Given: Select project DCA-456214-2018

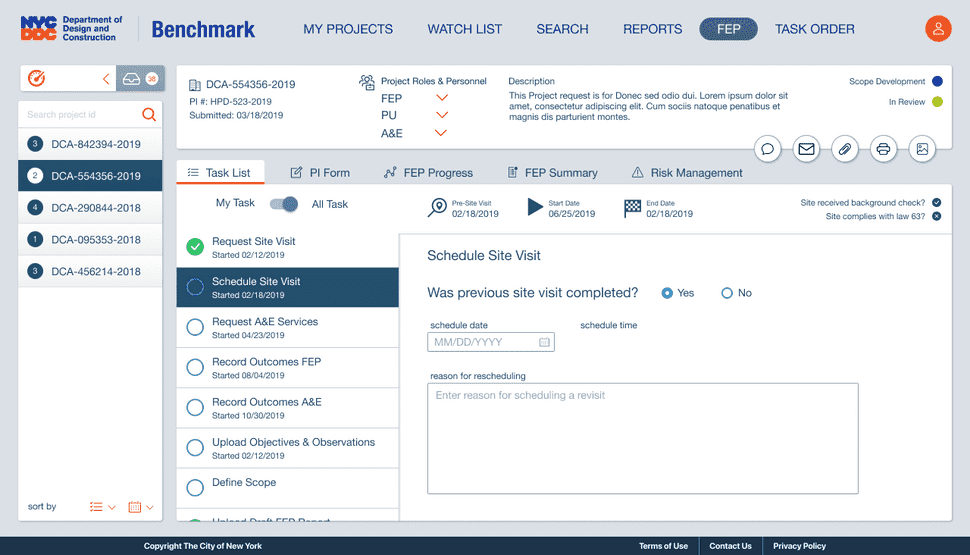Looking at the screenshot, I should tap(90, 271).
